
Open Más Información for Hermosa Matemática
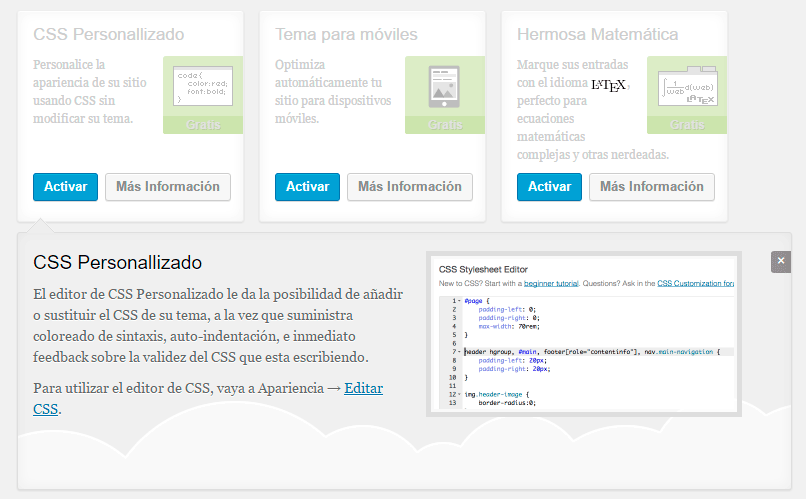tap(652, 187)
